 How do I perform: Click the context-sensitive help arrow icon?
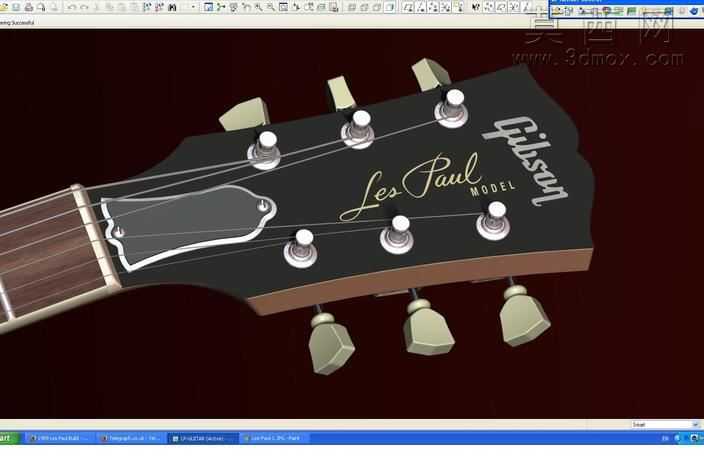click(x=476, y=7)
